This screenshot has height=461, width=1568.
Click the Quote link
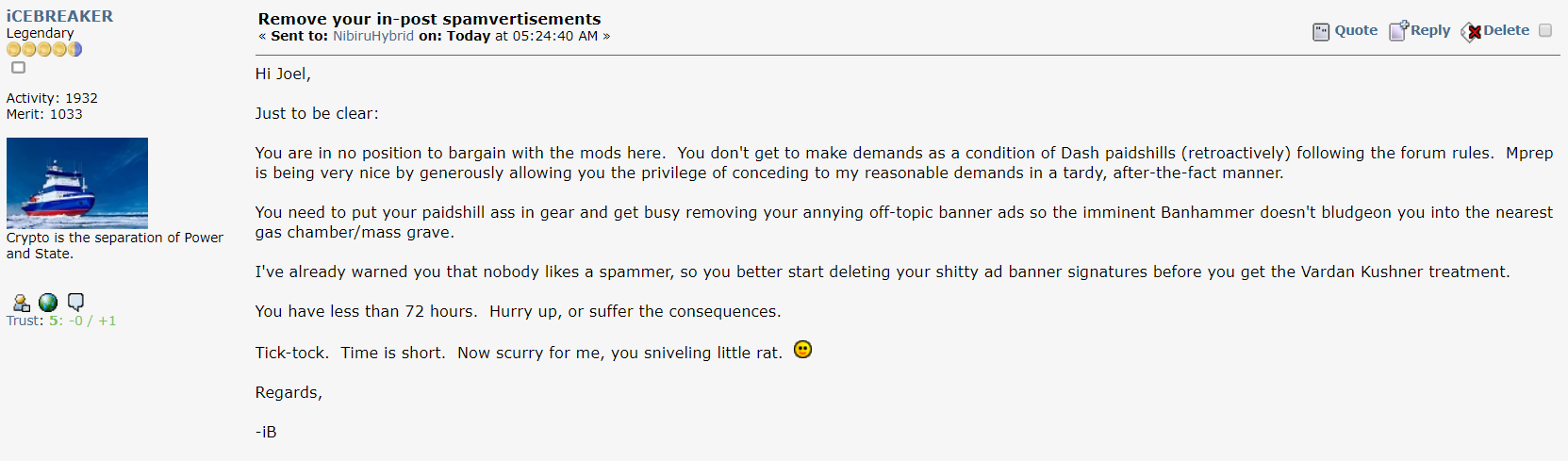click(1356, 30)
